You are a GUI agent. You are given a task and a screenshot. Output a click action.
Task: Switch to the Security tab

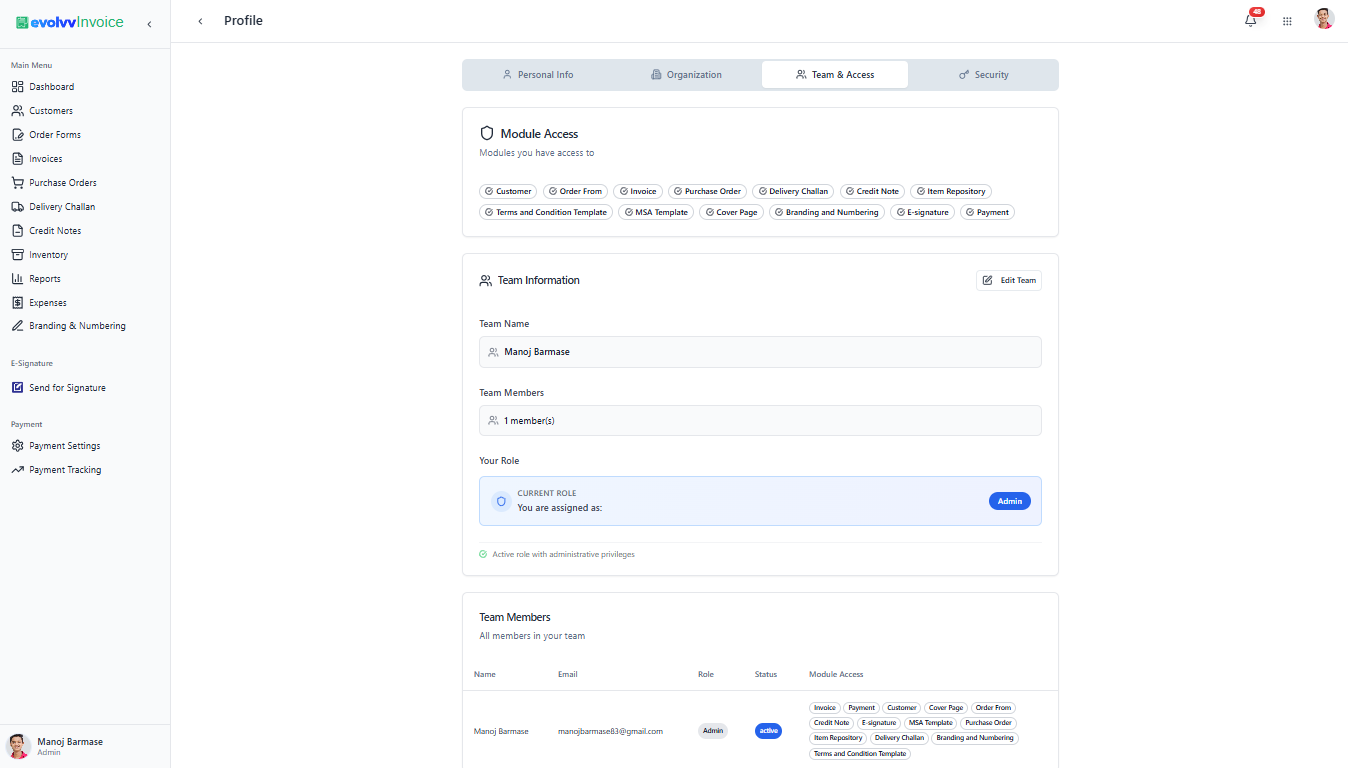click(x=983, y=75)
